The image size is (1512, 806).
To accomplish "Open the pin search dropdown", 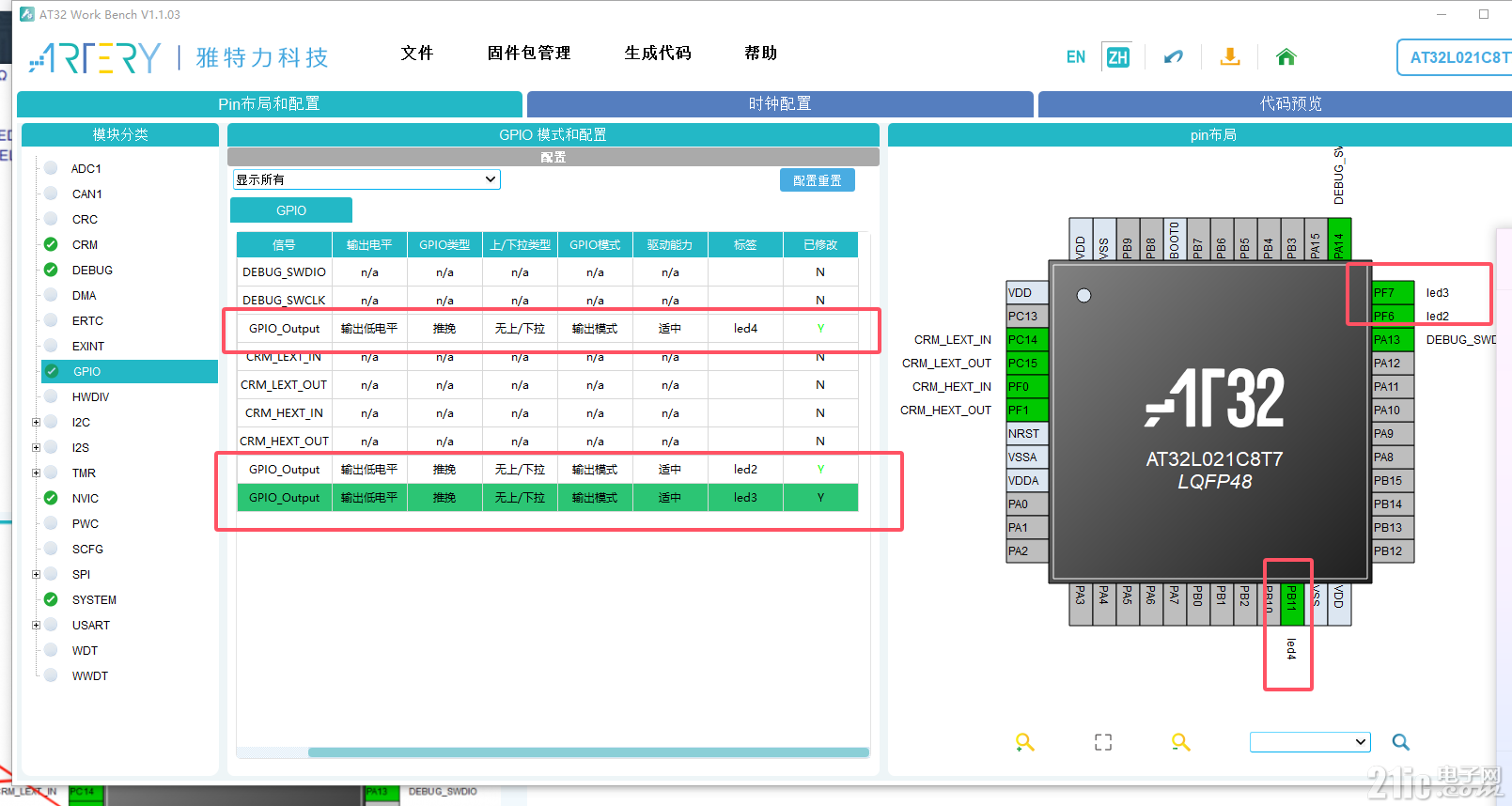I will click(x=1310, y=742).
